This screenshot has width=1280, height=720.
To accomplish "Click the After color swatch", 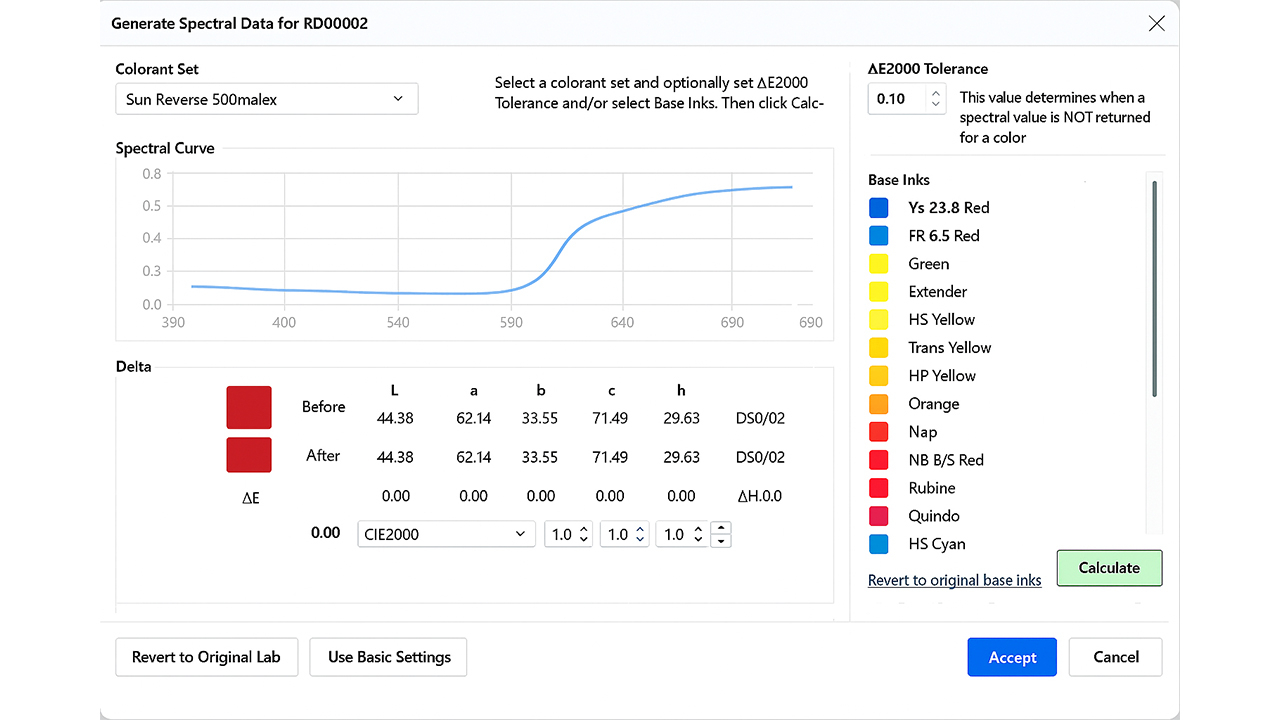I will pyautogui.click(x=249, y=455).
